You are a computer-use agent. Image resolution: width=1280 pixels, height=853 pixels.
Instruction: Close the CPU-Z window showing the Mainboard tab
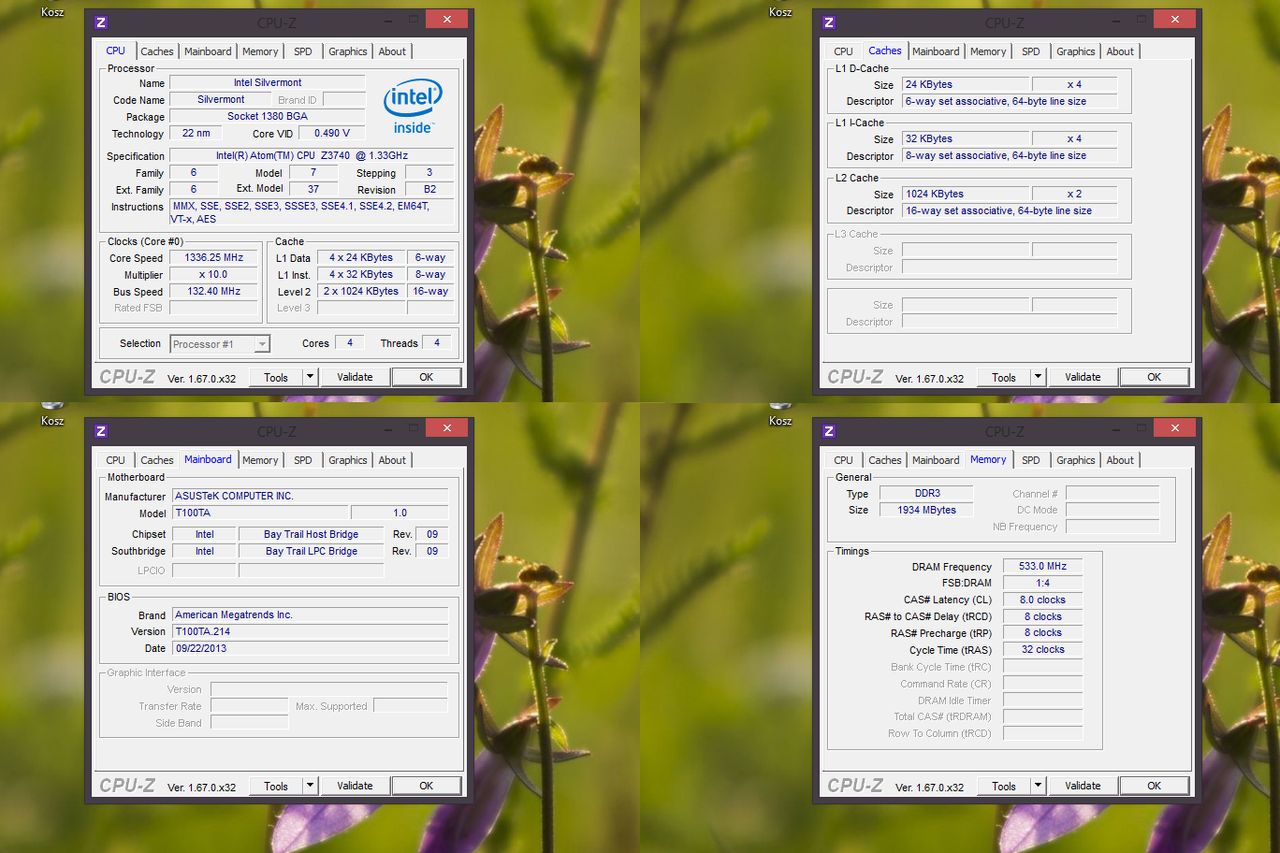(x=446, y=428)
